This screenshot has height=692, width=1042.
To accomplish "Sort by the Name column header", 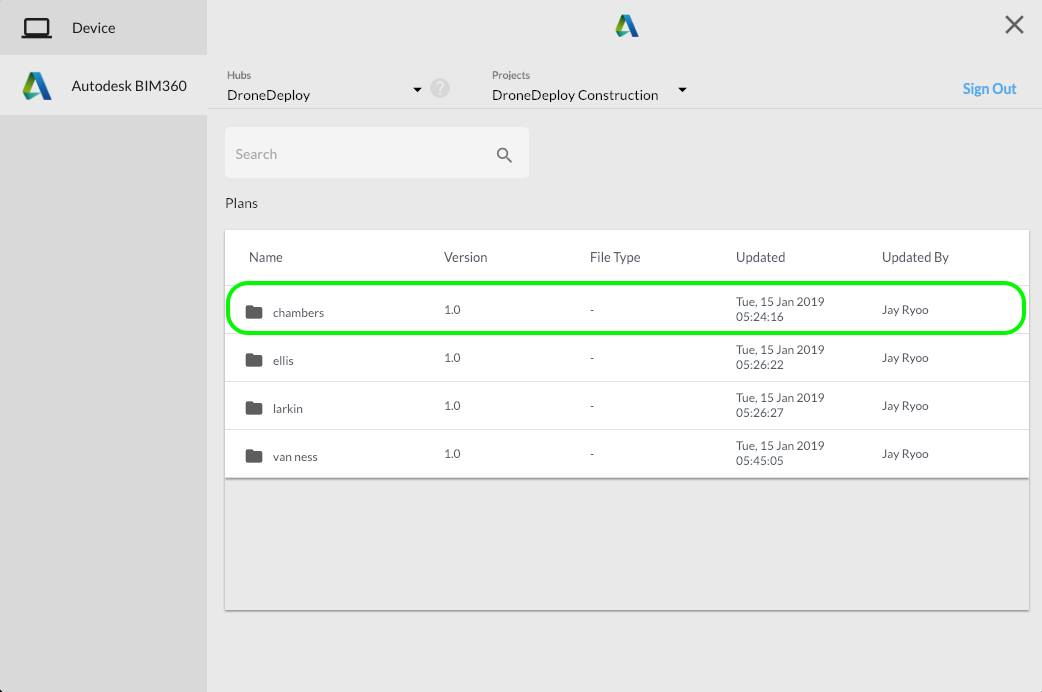I will pyautogui.click(x=266, y=257).
